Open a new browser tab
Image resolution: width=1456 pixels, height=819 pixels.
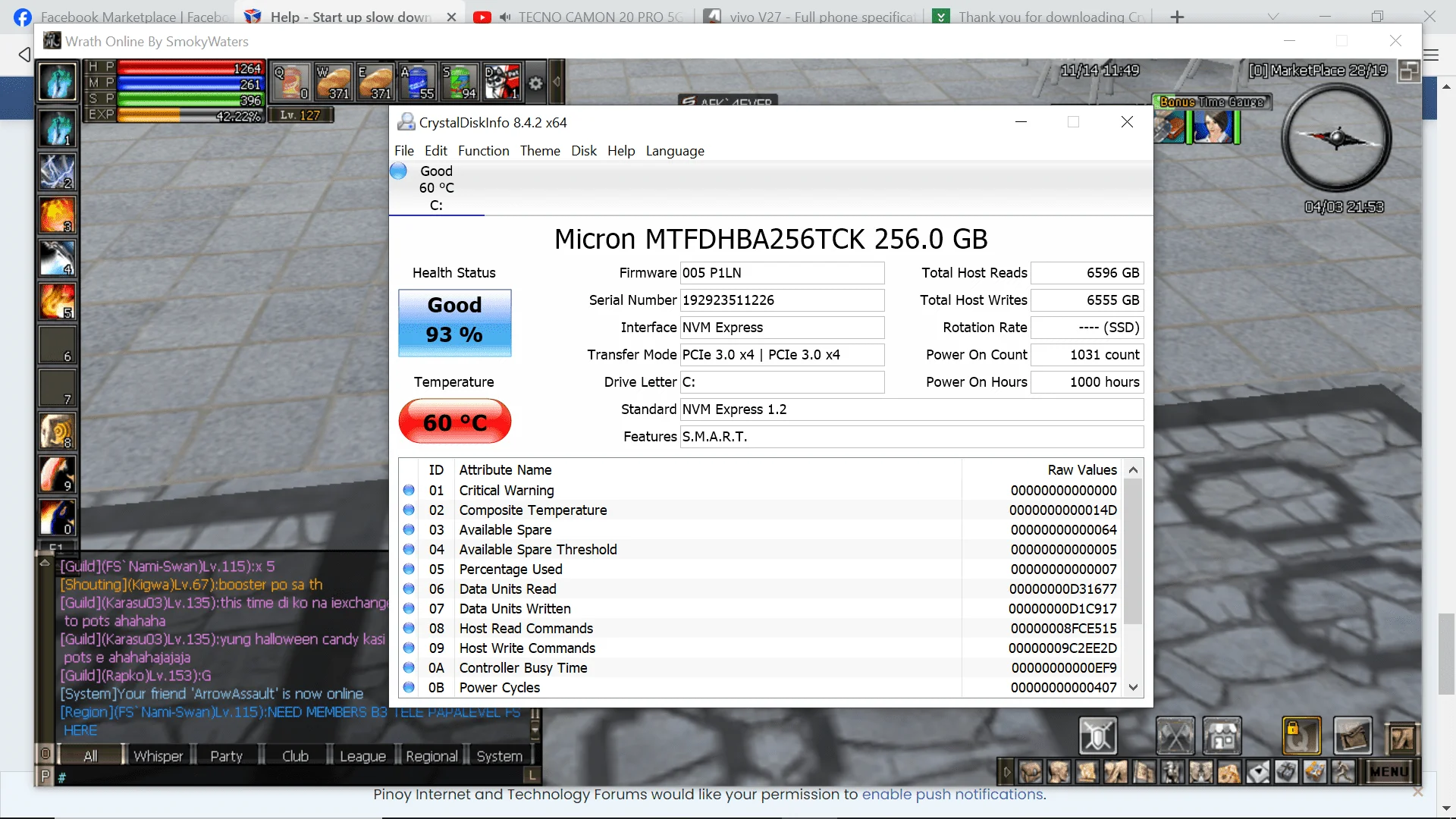tap(1177, 17)
